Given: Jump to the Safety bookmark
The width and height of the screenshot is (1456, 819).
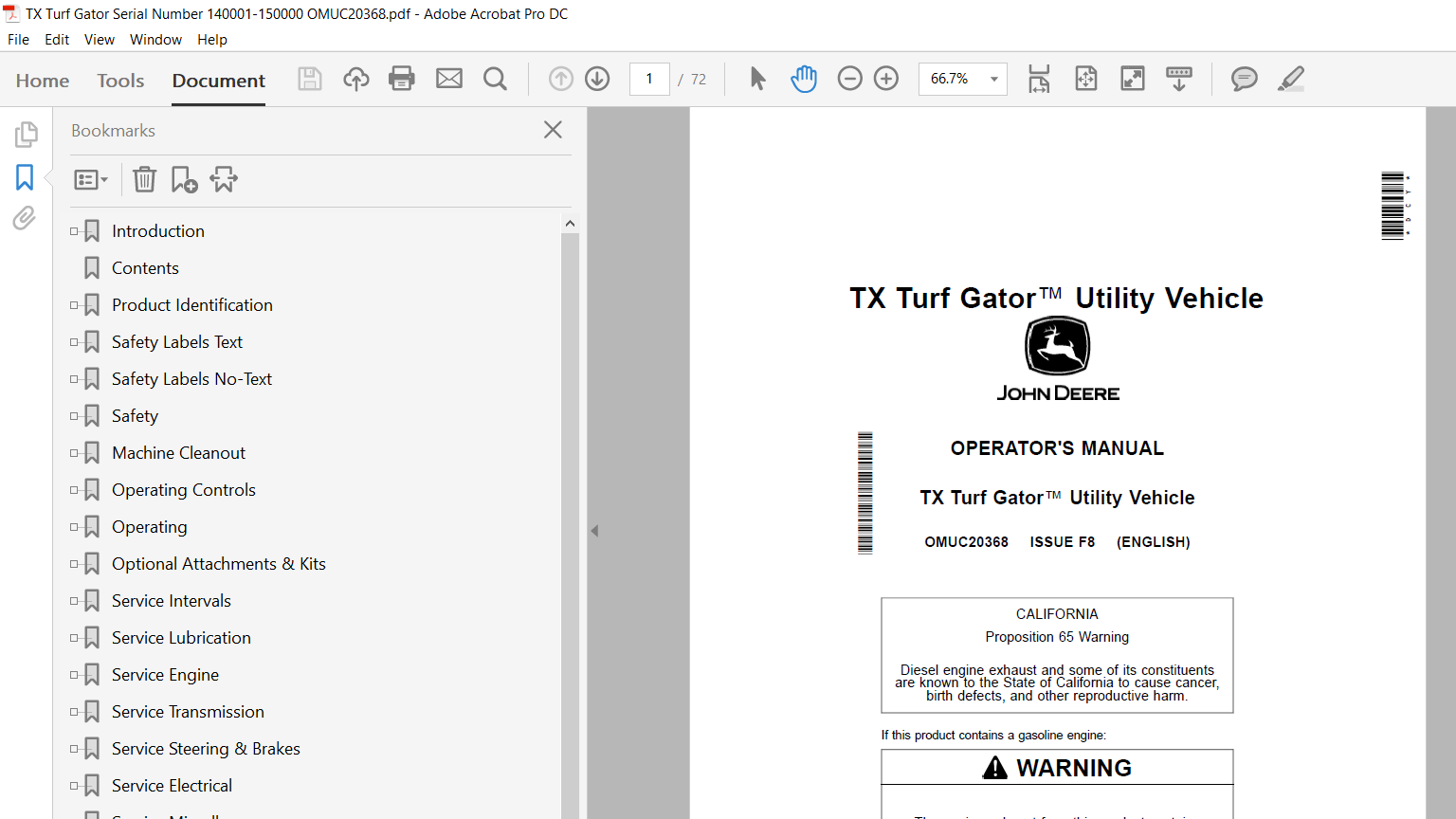Looking at the screenshot, I should [x=135, y=416].
